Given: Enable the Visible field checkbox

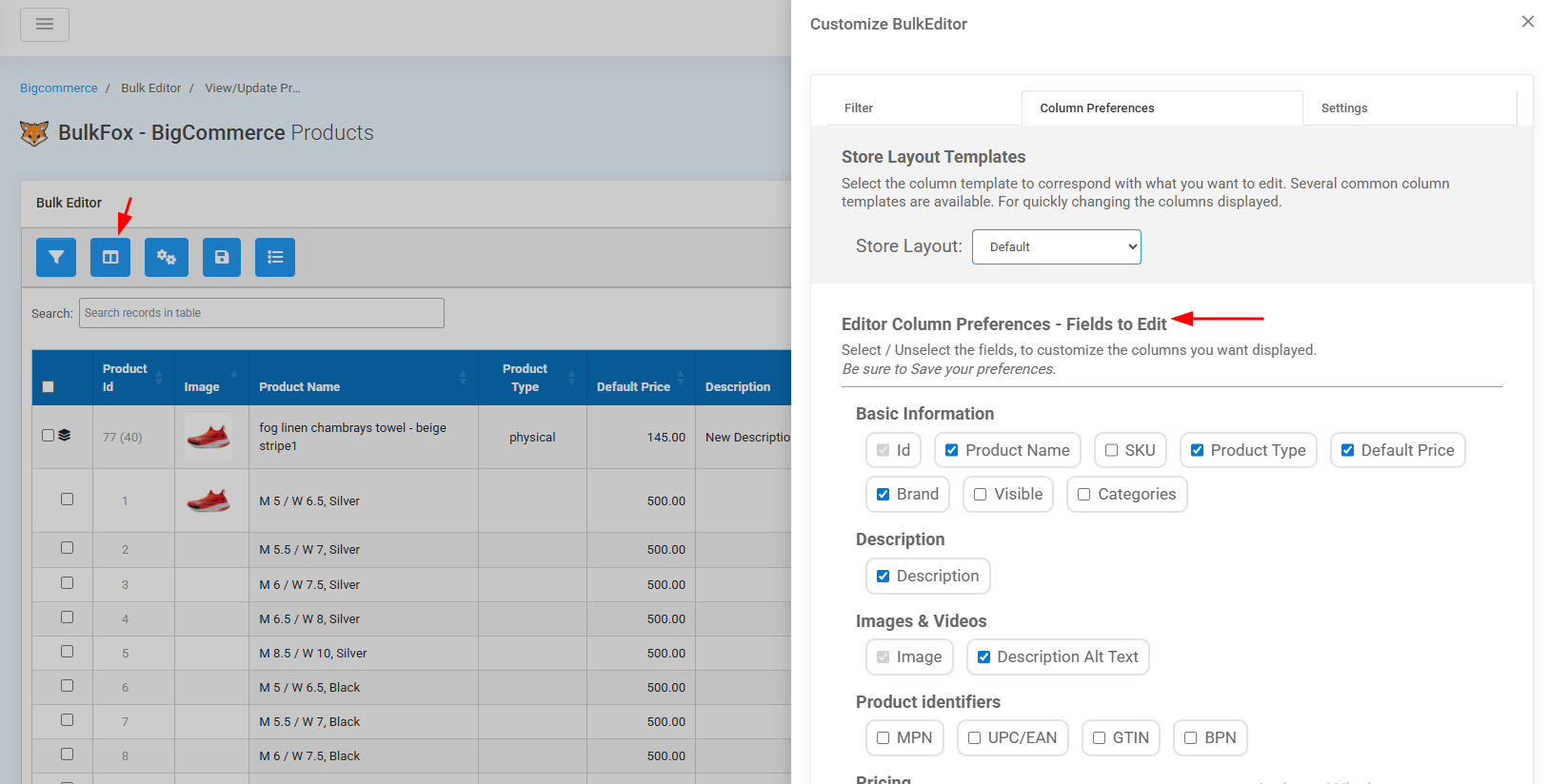Looking at the screenshot, I should tap(980, 494).
